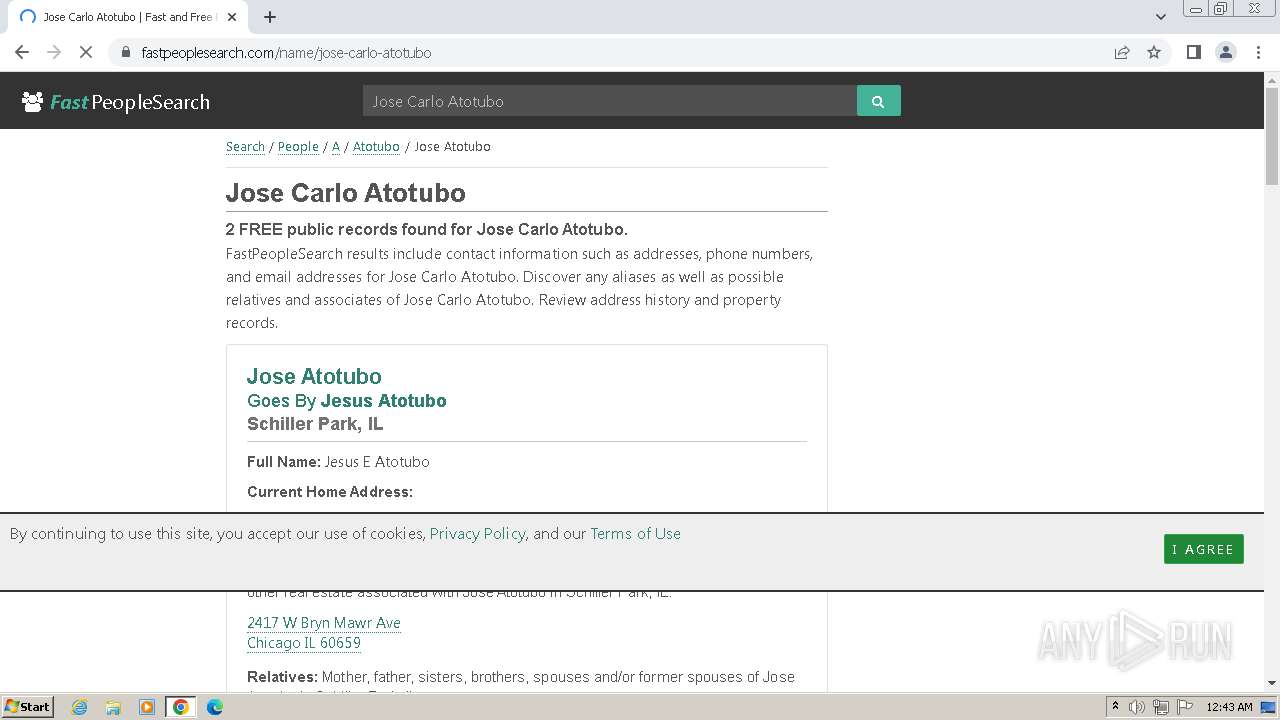Click the browser back arrow
Screen dimensions: 1280x720
pyautogui.click(x=22, y=52)
